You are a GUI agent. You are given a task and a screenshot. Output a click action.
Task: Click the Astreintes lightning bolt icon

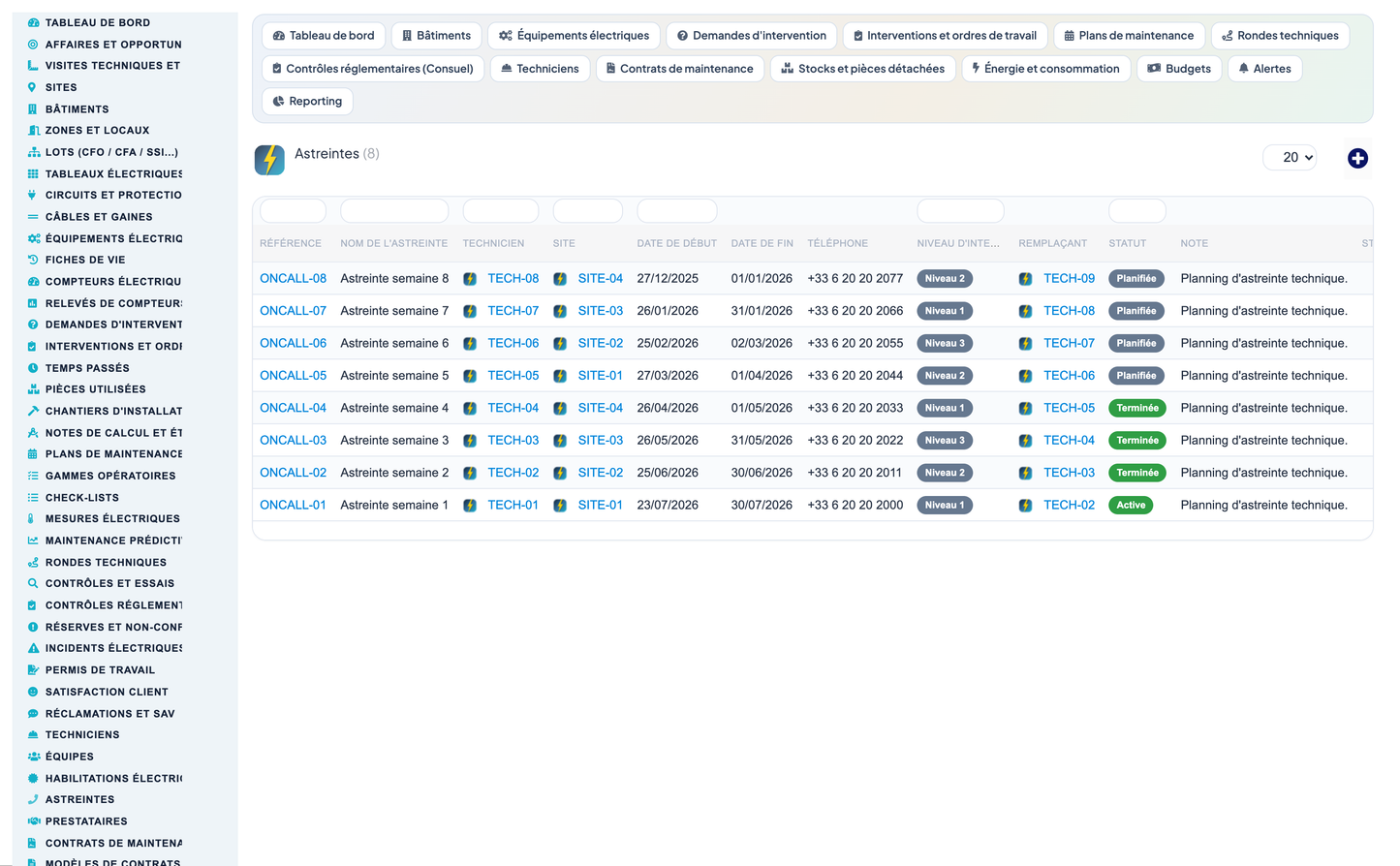click(x=269, y=160)
